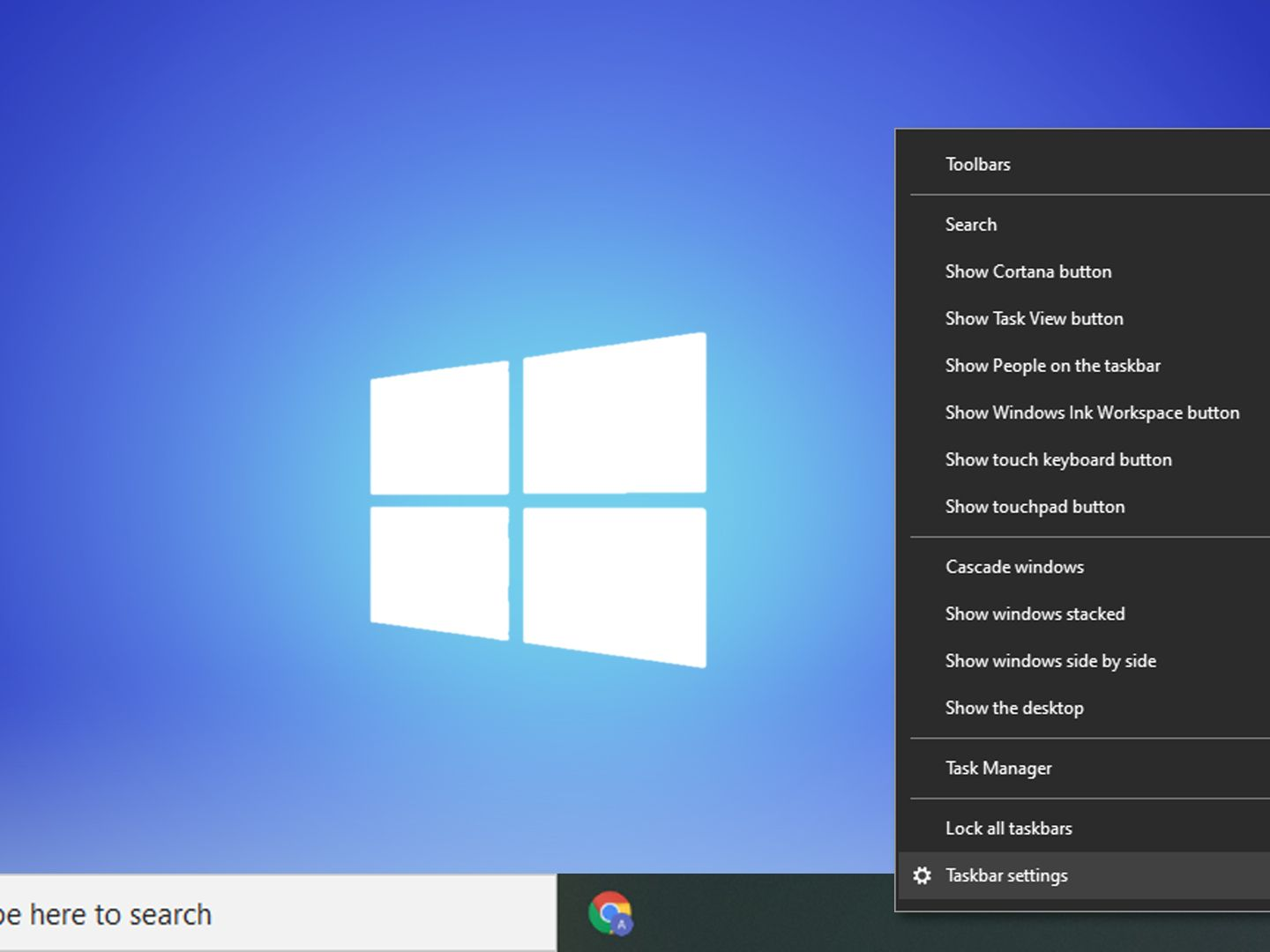Toggle Show Windows Ink Workspace button

tap(1083, 413)
